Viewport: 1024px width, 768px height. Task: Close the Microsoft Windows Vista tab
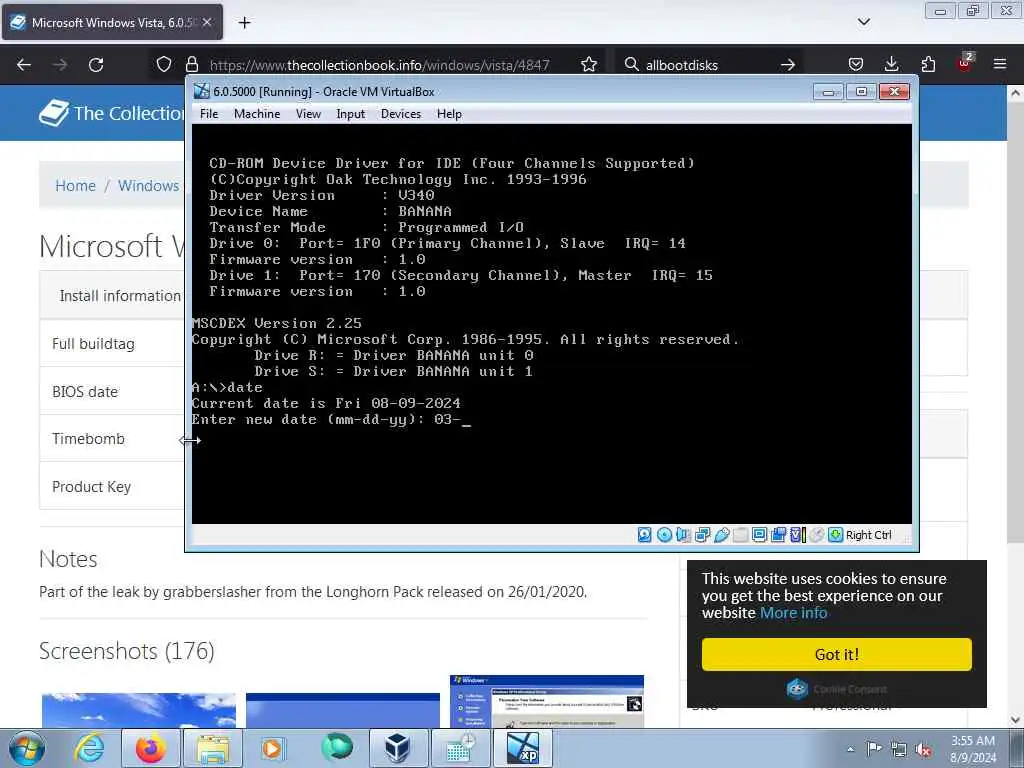coord(206,23)
